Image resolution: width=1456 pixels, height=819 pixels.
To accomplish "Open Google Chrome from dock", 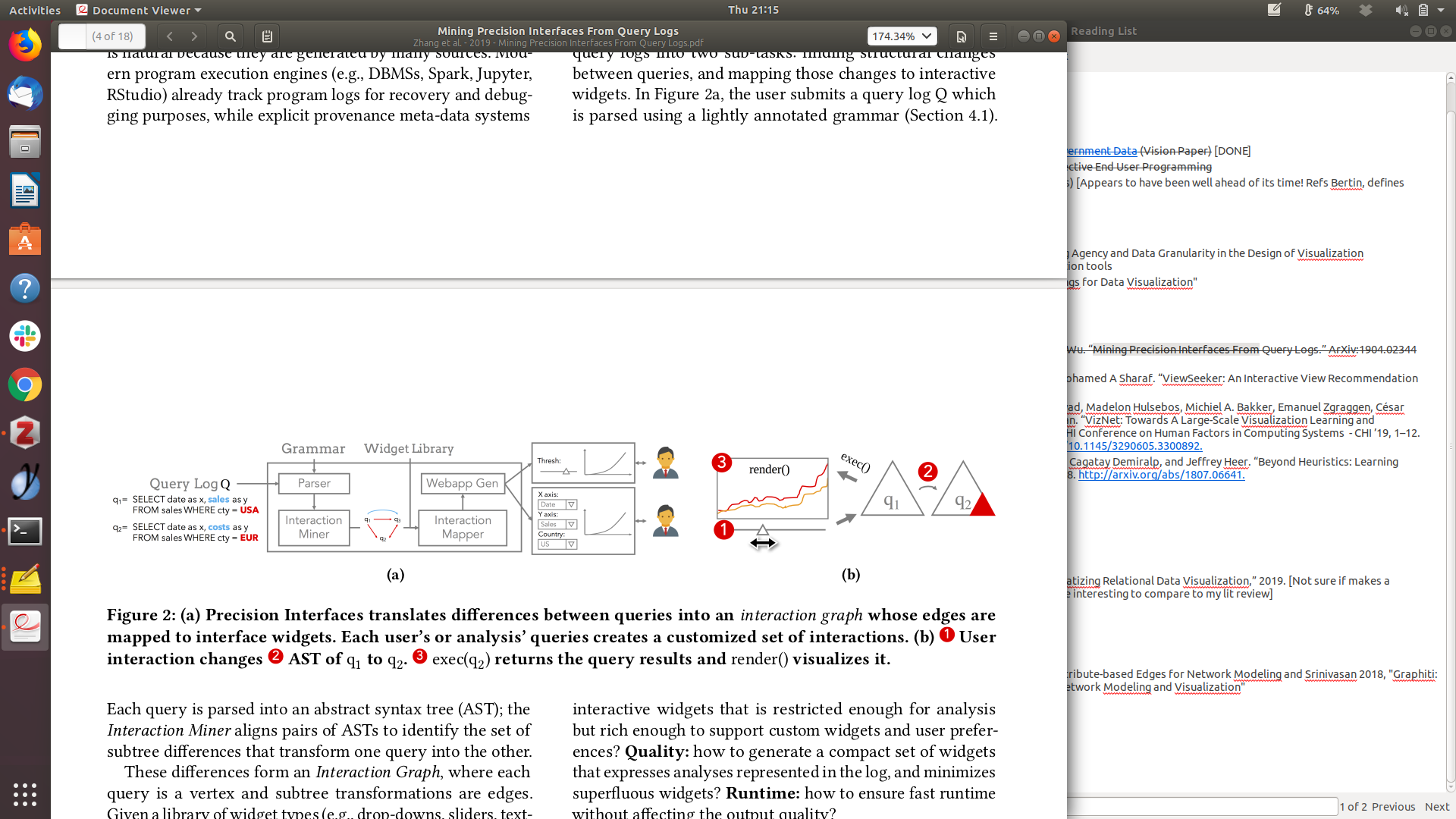I will click(25, 385).
